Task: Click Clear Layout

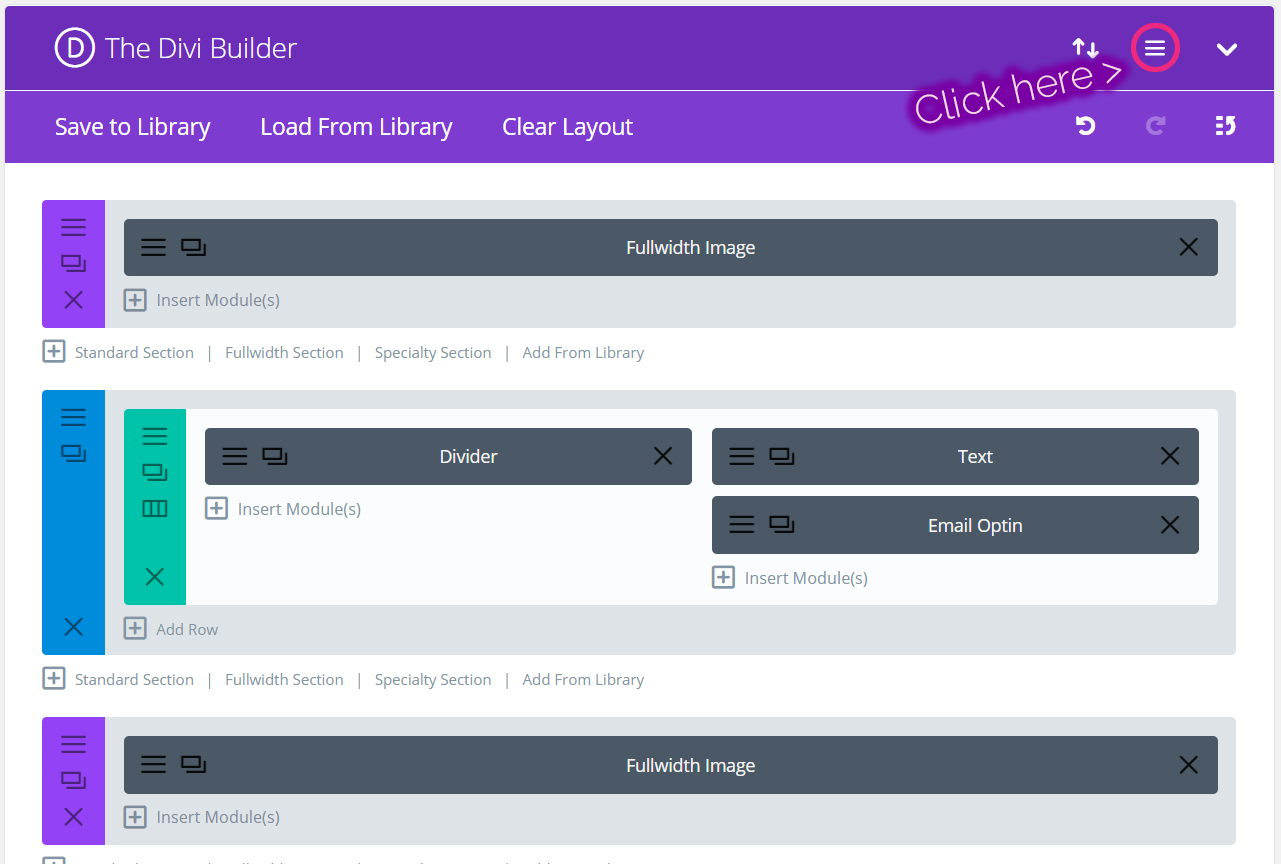Action: click(x=567, y=127)
